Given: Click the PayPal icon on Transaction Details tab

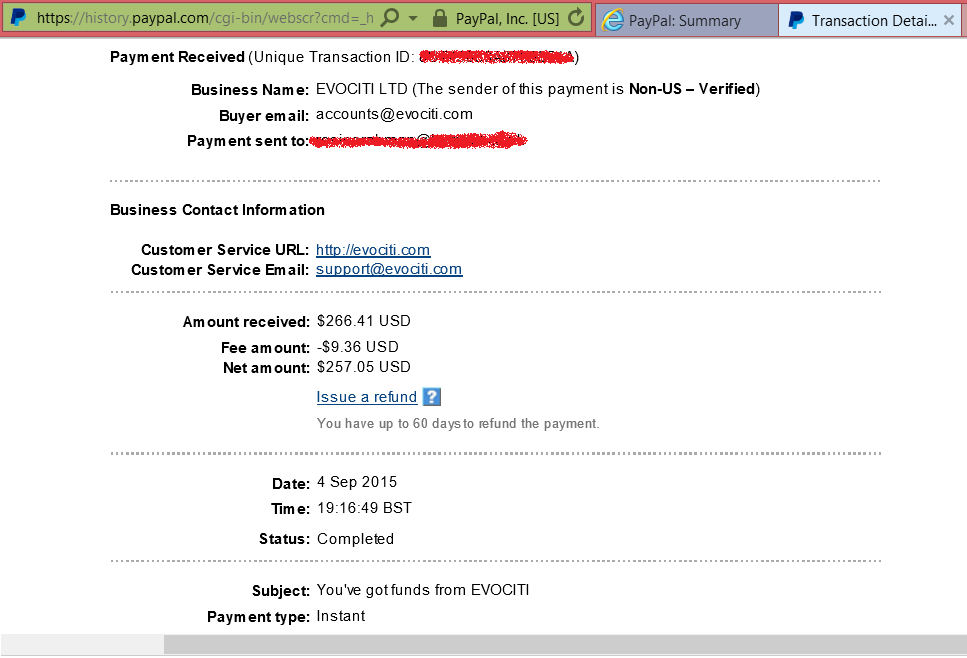Looking at the screenshot, I should [796, 20].
